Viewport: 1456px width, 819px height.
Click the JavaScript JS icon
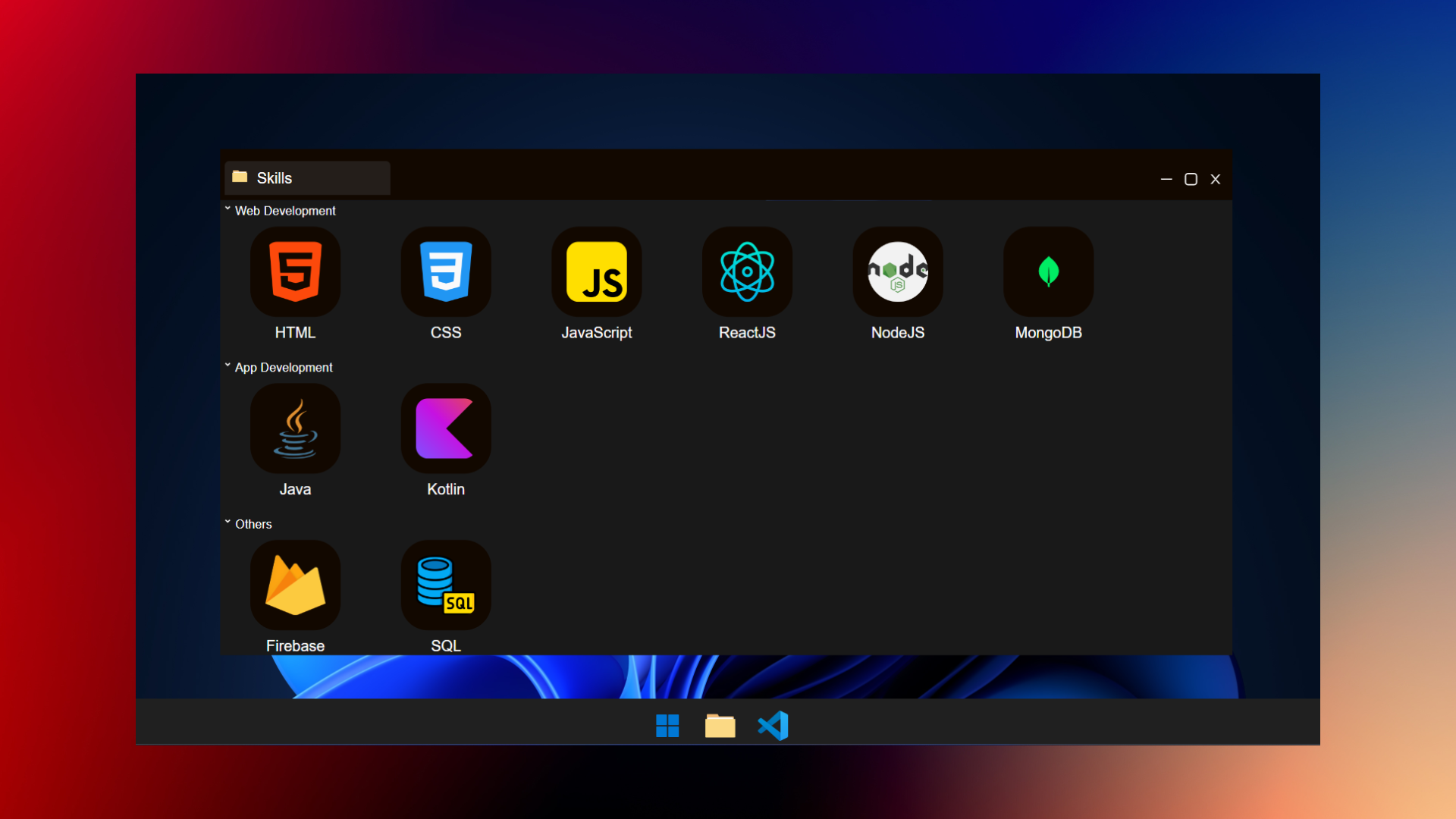pos(597,271)
